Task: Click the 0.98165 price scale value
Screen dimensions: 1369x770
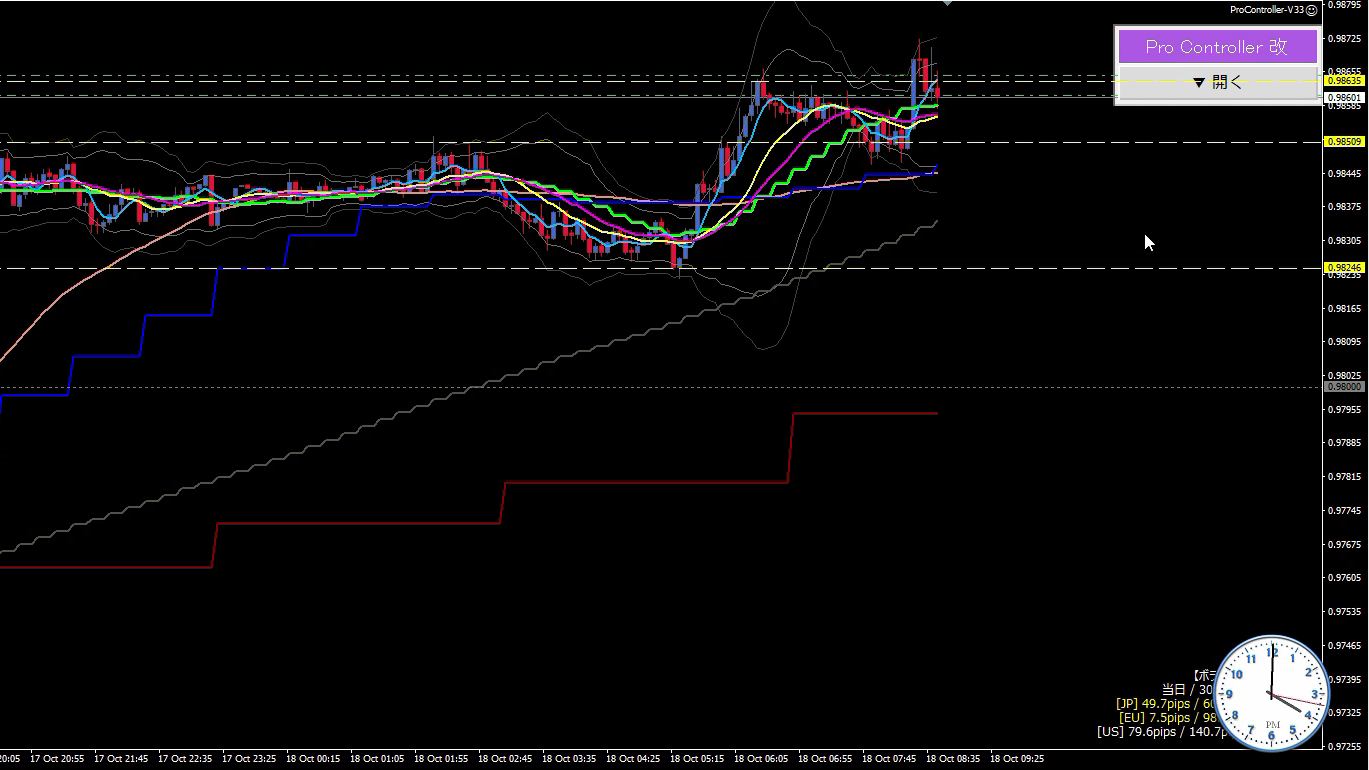Action: [x=1346, y=309]
